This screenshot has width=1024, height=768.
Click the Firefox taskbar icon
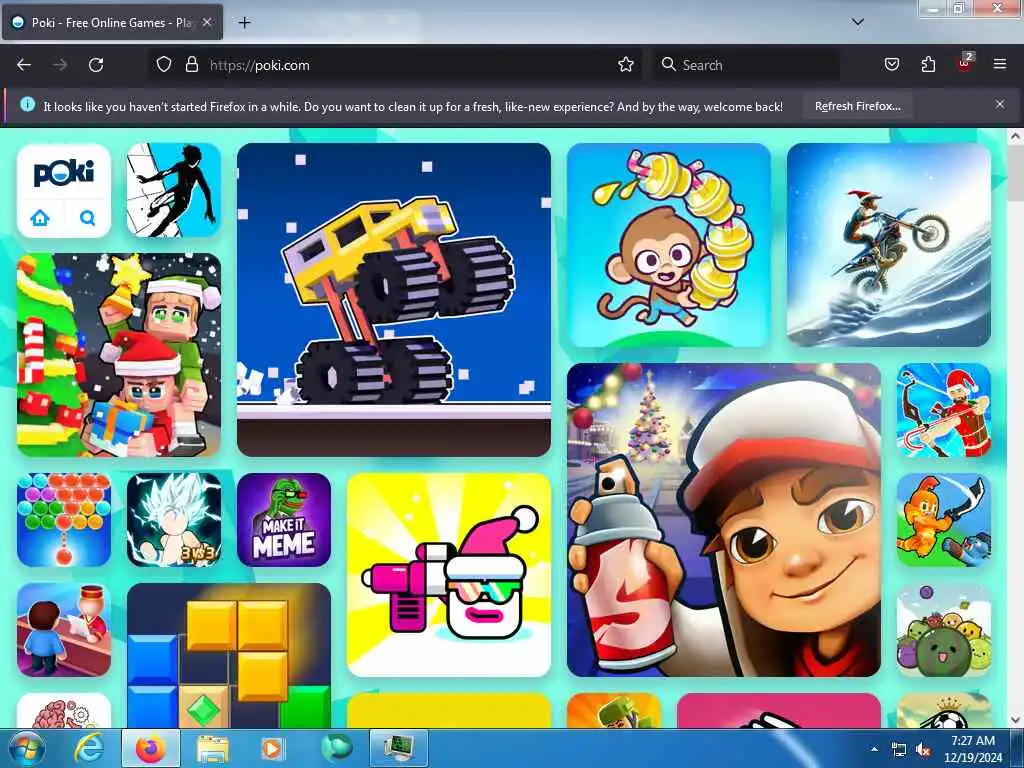(x=150, y=748)
